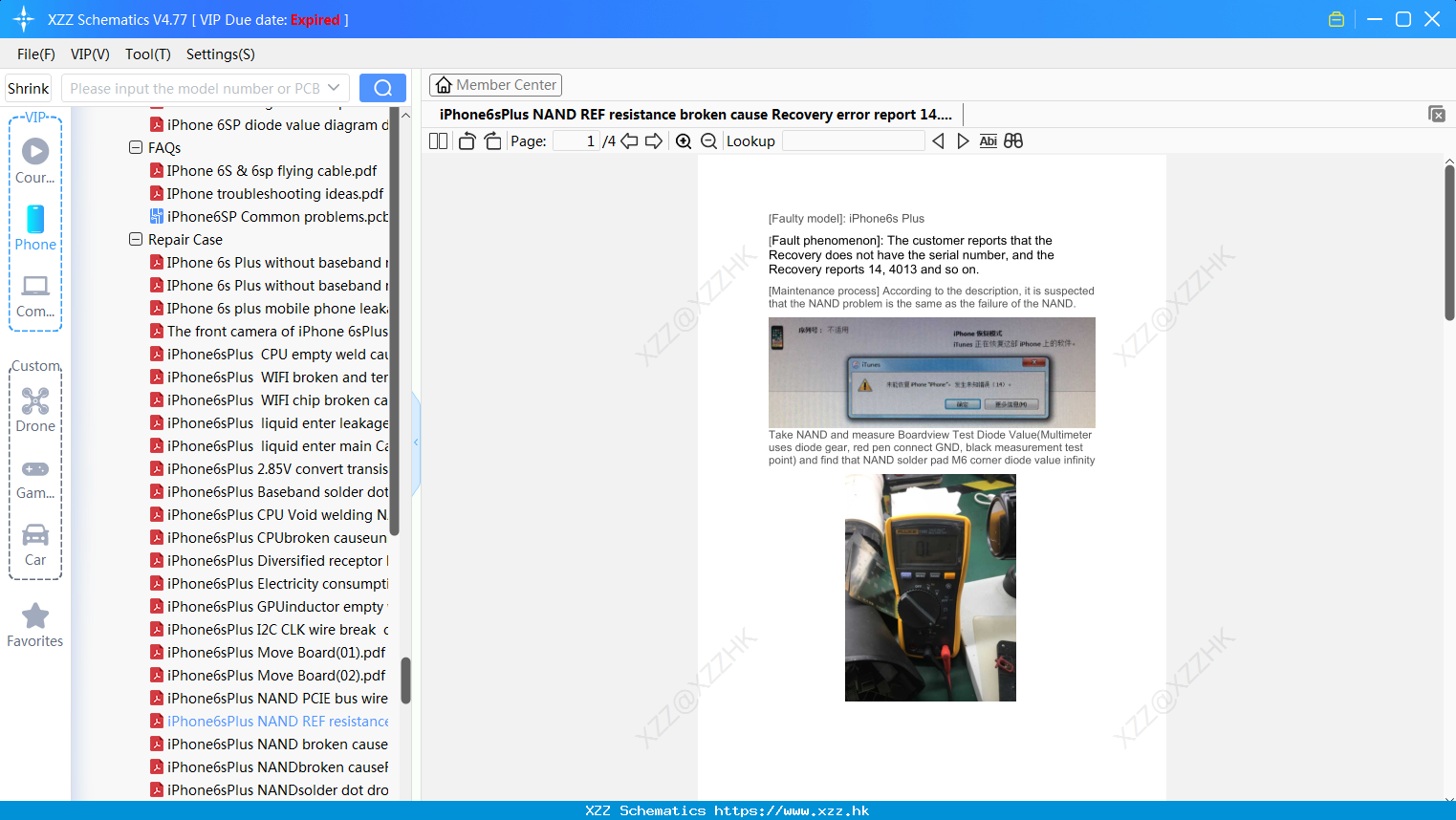Open the Settings(S) menu
Screen dimensions: 1456x820
[x=221, y=54]
